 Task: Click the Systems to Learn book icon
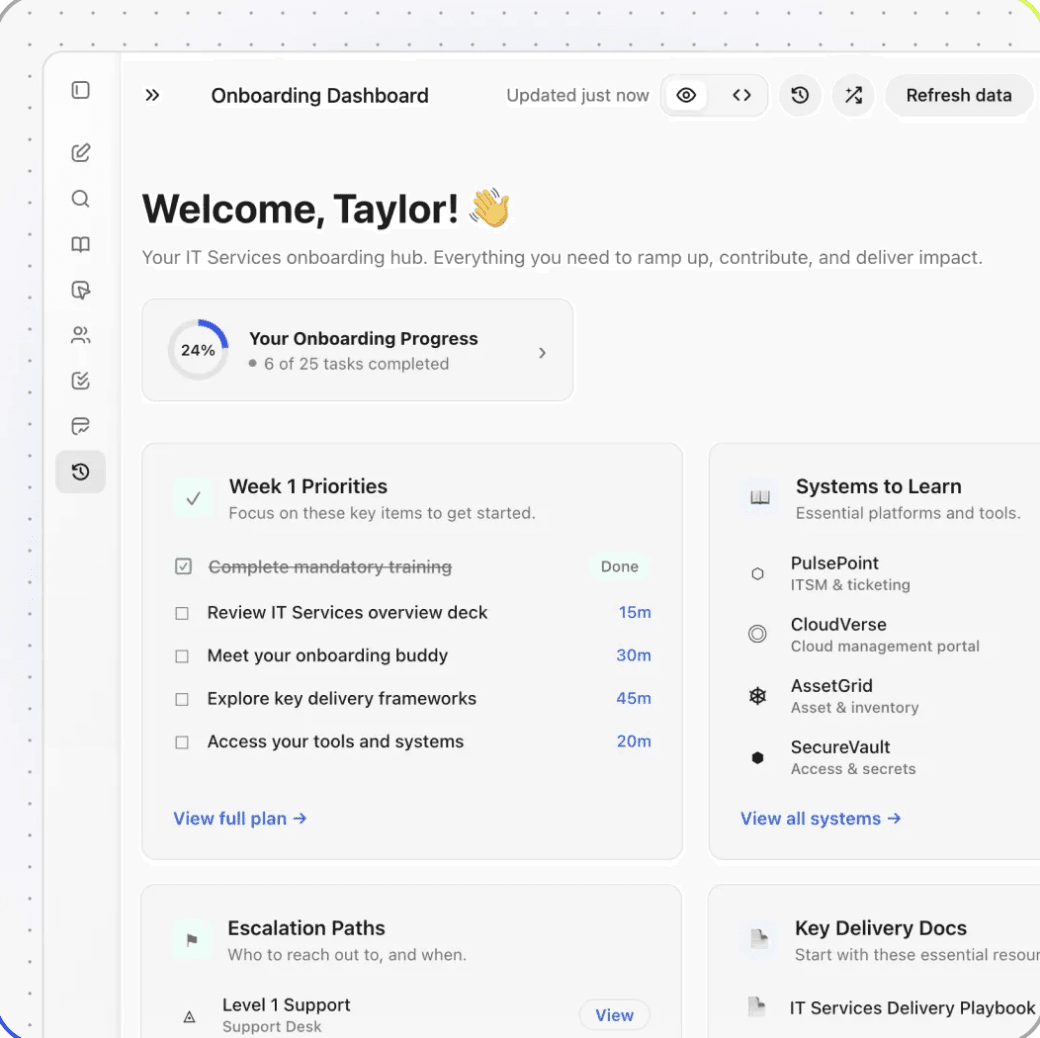tap(760, 498)
